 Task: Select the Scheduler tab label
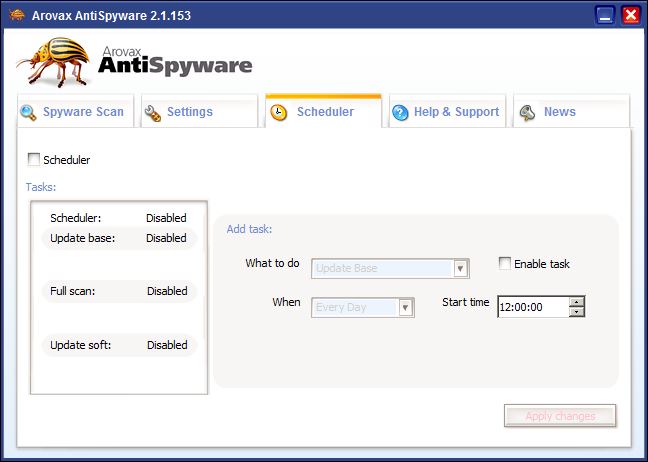pos(325,112)
